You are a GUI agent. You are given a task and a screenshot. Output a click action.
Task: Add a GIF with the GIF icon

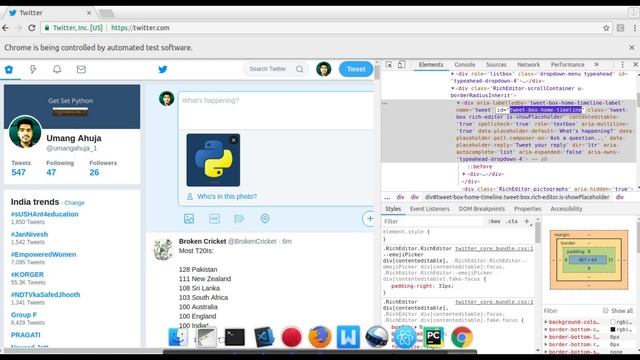214,219
